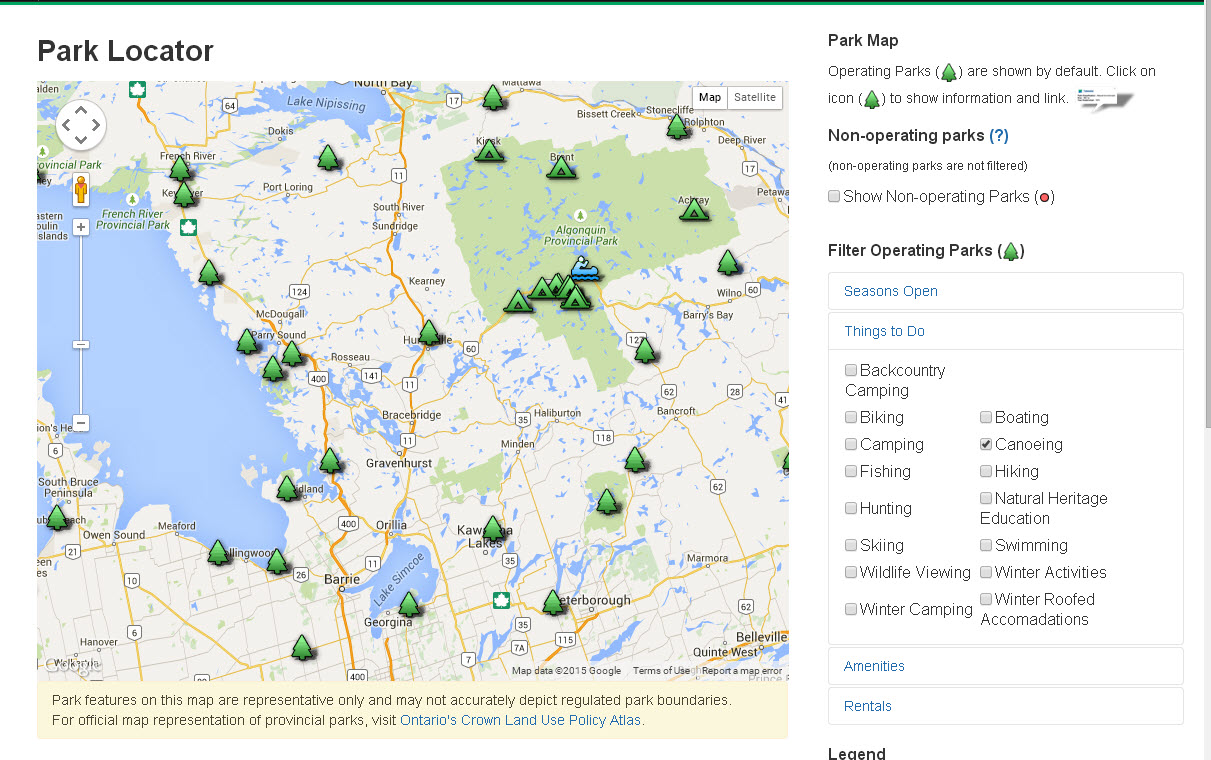Image resolution: width=1211 pixels, height=760 pixels.
Task: Check the Fishing filter
Action: [x=851, y=471]
